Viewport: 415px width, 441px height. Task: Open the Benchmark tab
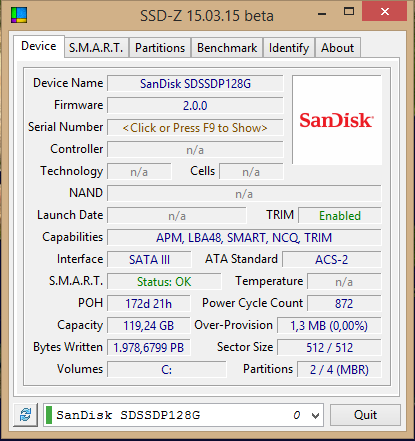[x=227, y=48]
